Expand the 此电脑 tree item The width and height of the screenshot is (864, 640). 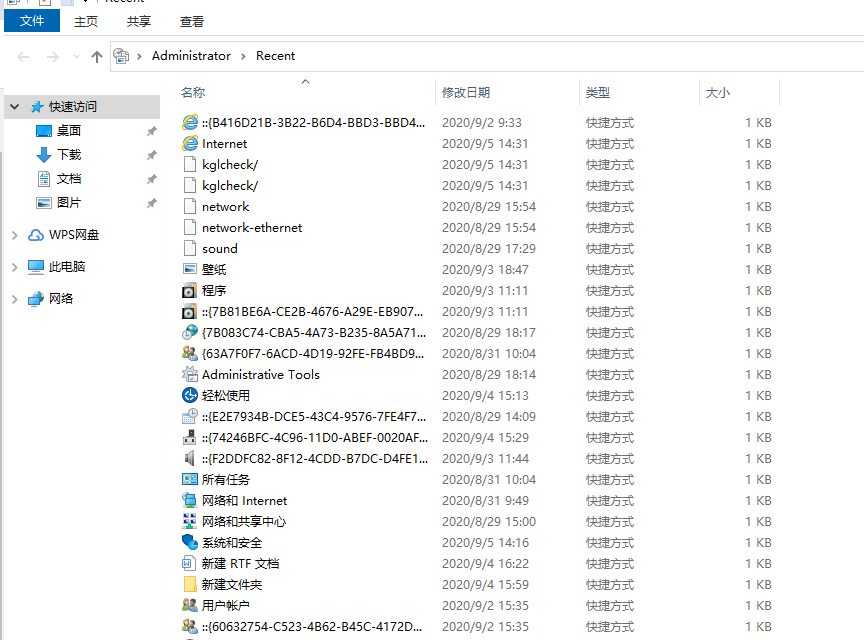coord(13,266)
